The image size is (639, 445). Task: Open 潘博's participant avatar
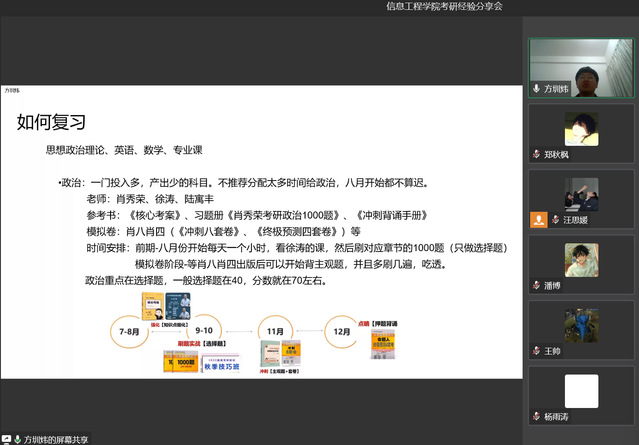click(x=581, y=260)
